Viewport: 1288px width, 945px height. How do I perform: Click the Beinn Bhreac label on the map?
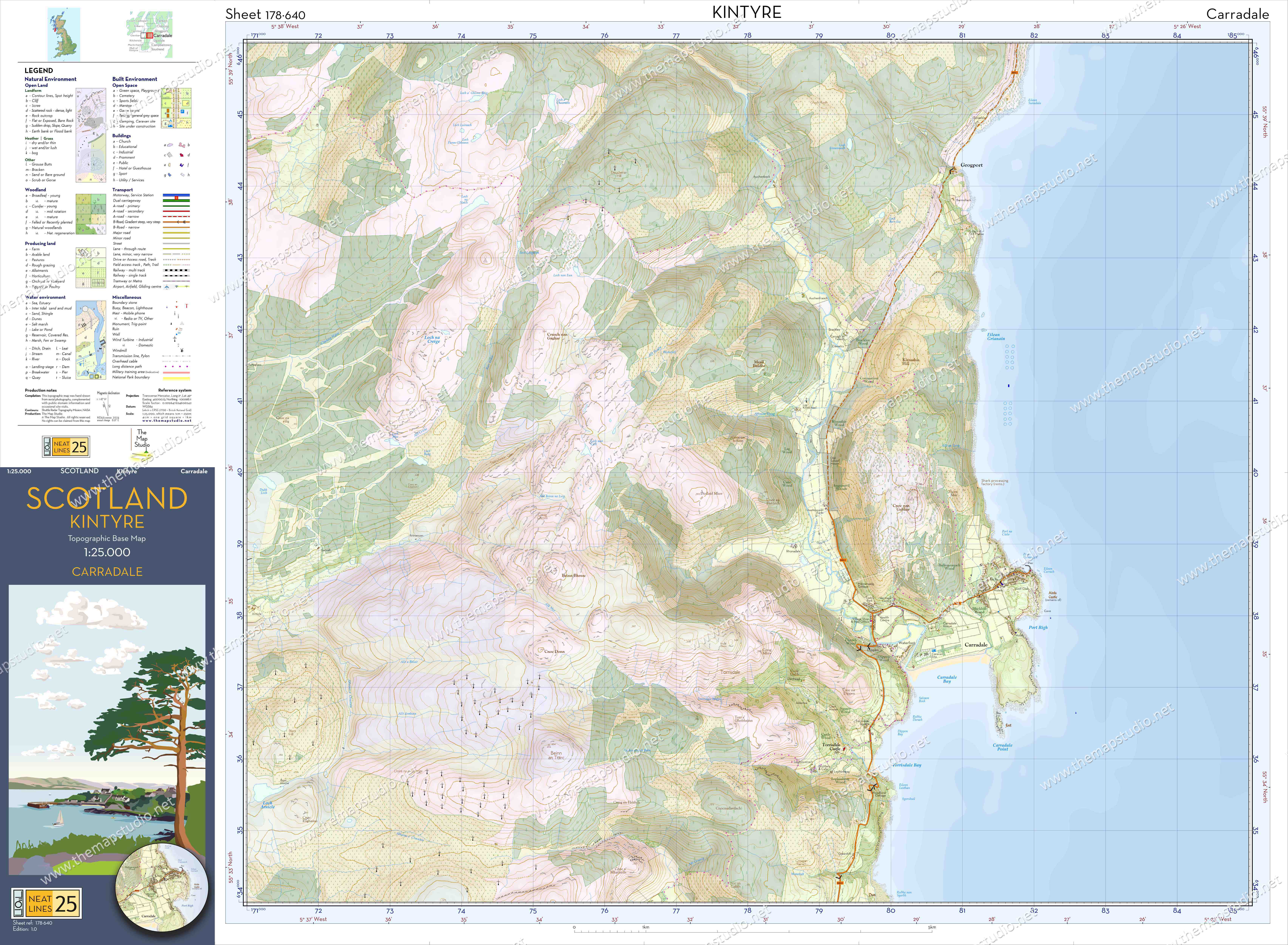click(574, 576)
